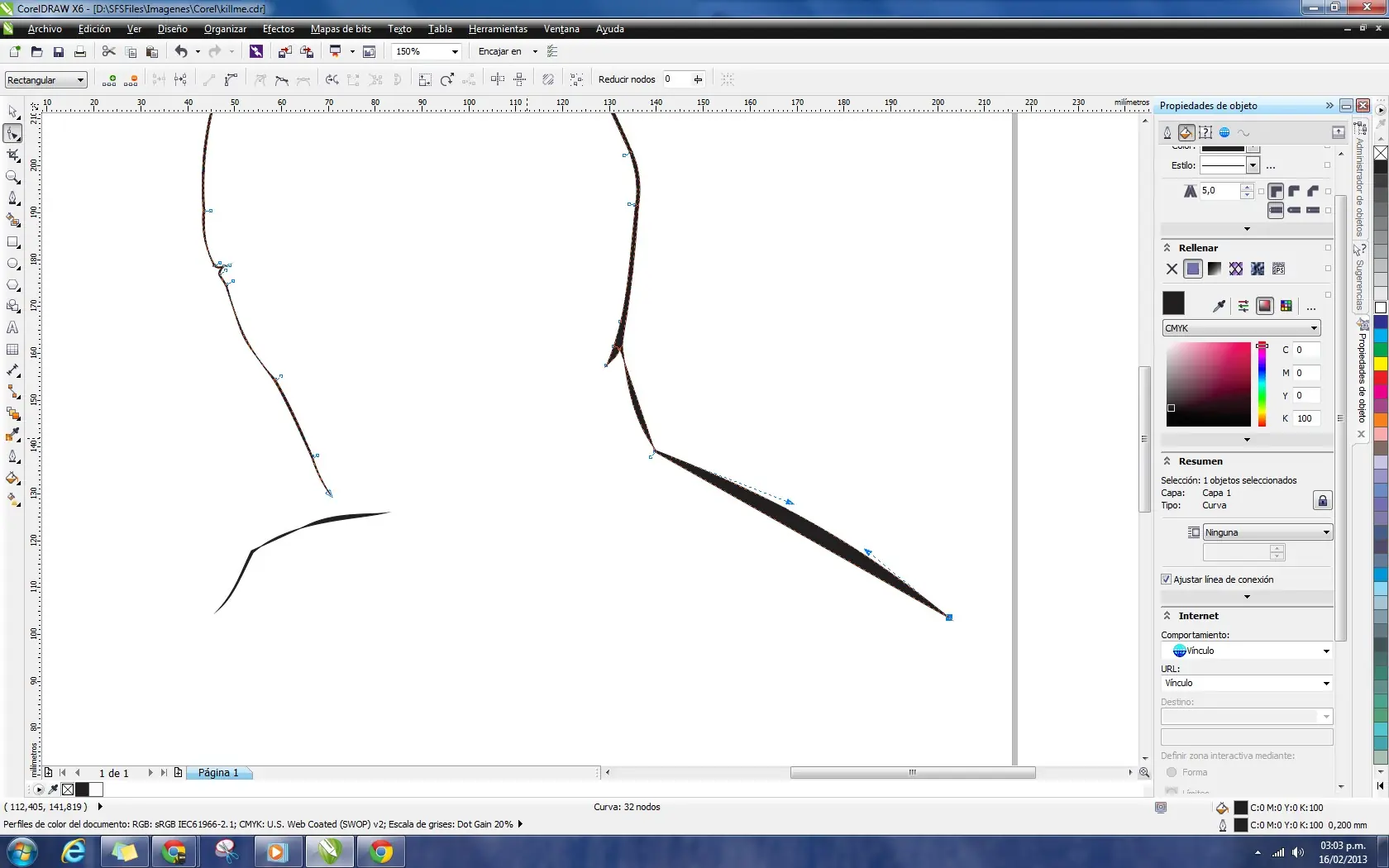Click the plus button beside Reducir nodos

click(698, 79)
